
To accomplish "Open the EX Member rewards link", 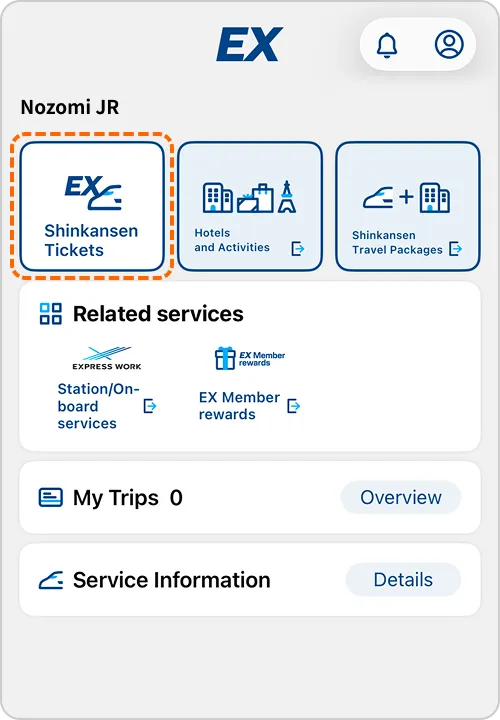I will (x=239, y=406).
